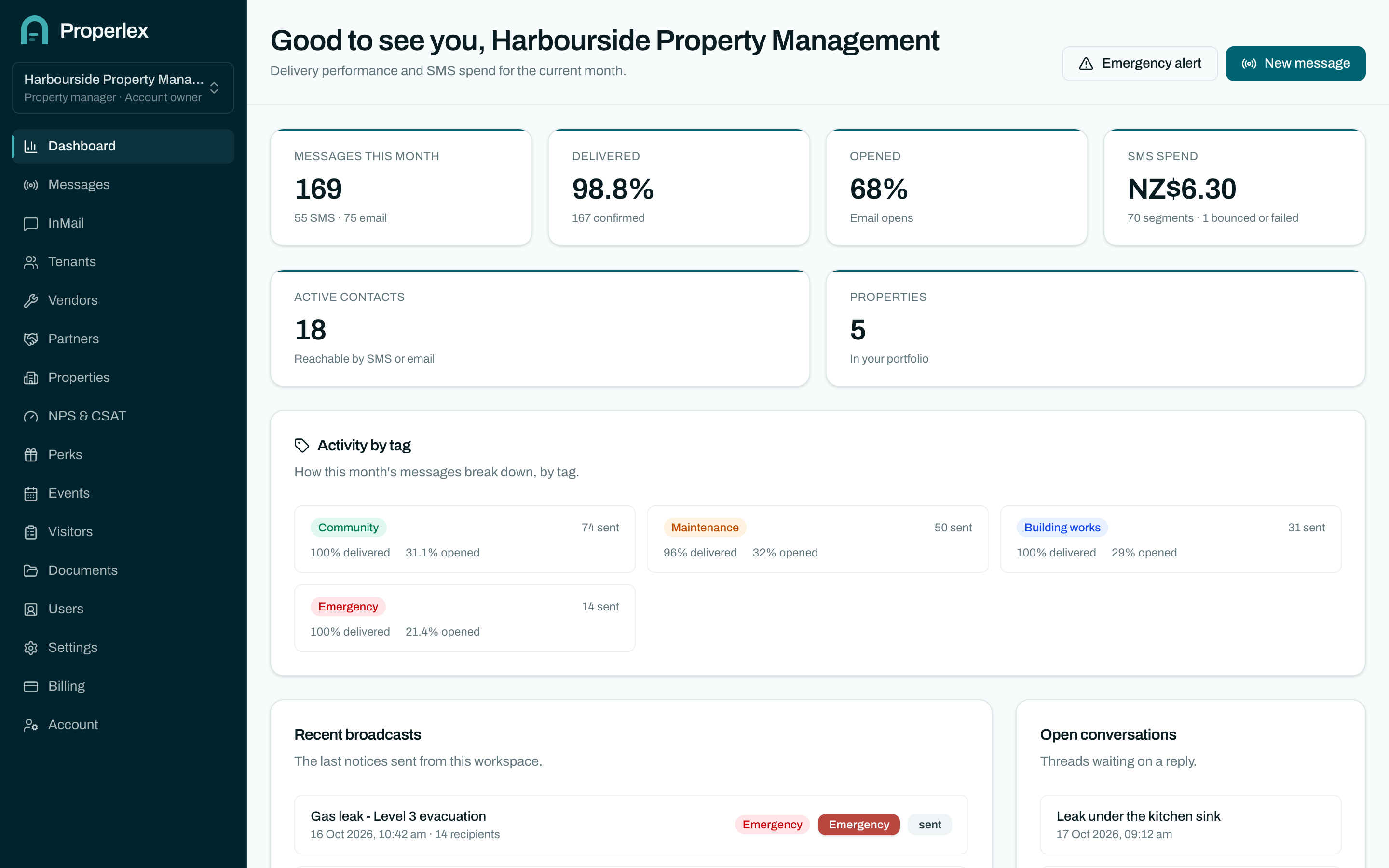Click the '98.8%' delivered value
Viewport: 1389px width, 868px height.
tap(613, 189)
